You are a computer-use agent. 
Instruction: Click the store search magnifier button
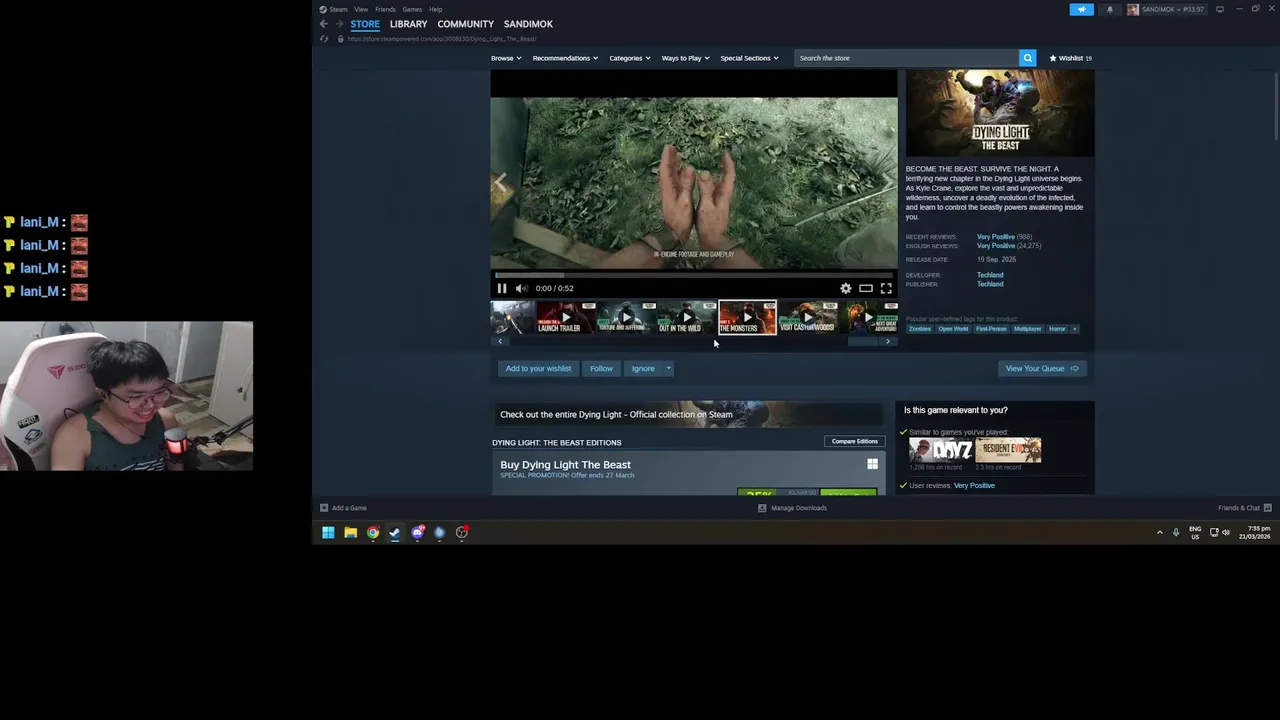1027,58
